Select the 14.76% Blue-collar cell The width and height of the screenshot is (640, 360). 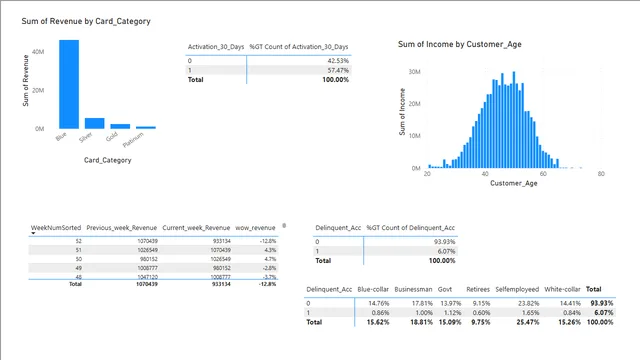pyautogui.click(x=379, y=303)
